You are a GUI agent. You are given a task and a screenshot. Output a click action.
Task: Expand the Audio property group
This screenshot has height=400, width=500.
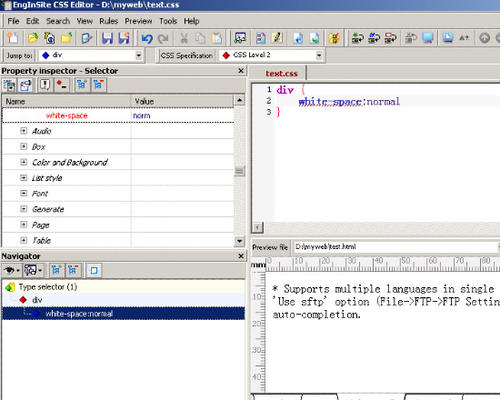pyautogui.click(x=23, y=131)
